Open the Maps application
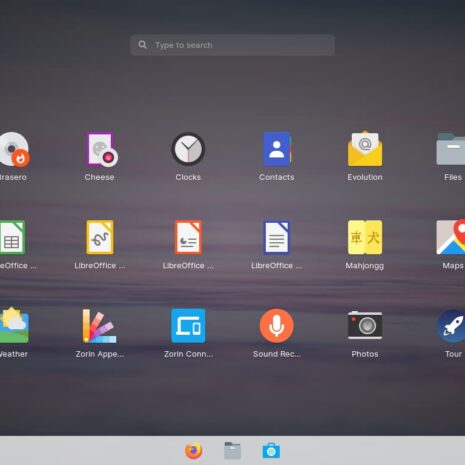The height and width of the screenshot is (465, 465). pyautogui.click(x=451, y=237)
